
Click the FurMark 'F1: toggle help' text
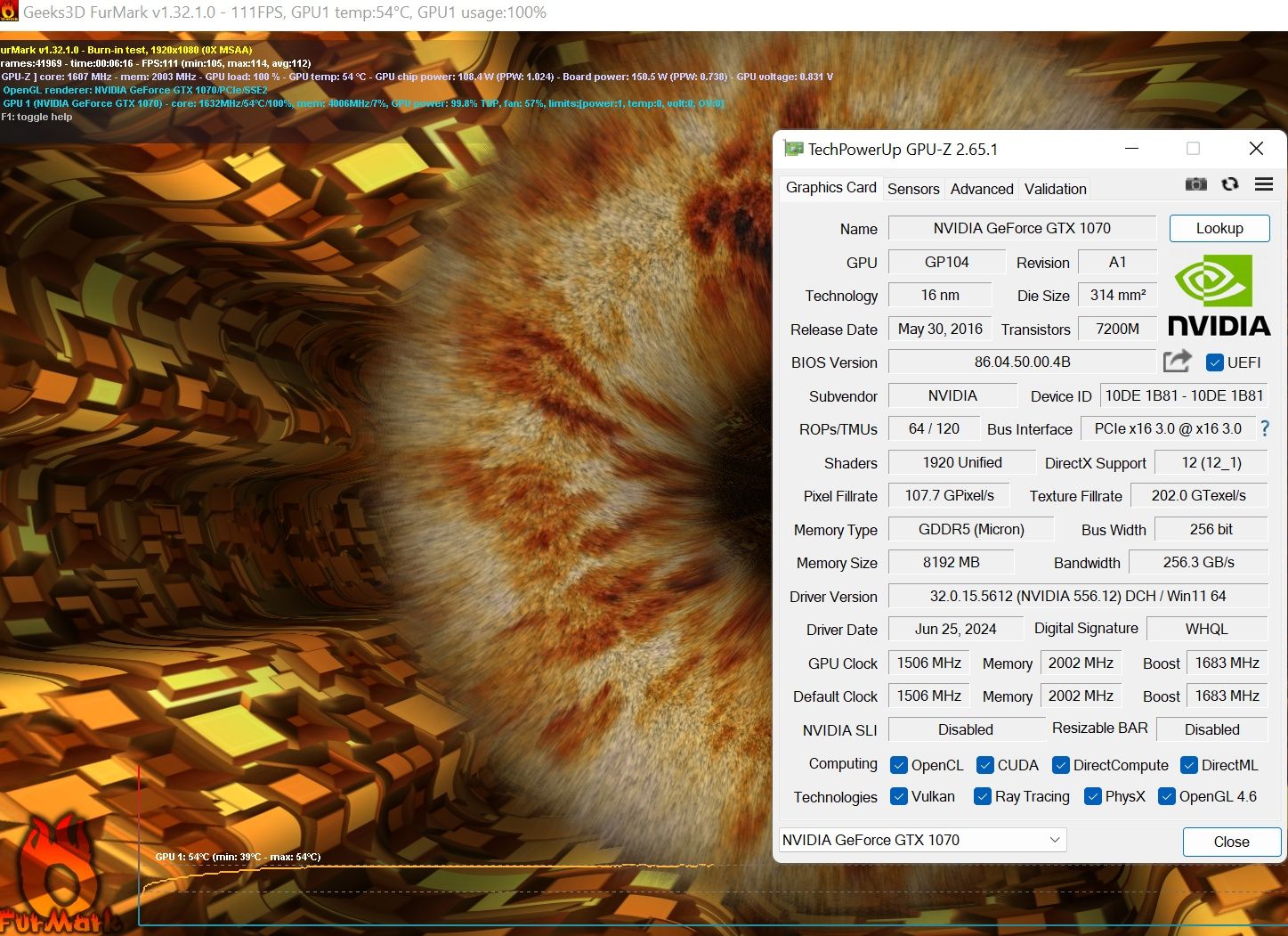(x=36, y=117)
